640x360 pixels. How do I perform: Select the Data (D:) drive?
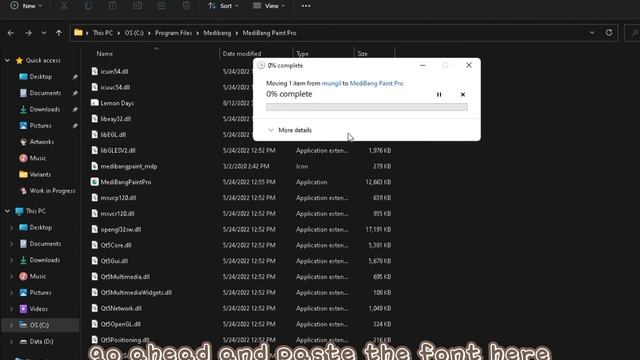[41, 342]
